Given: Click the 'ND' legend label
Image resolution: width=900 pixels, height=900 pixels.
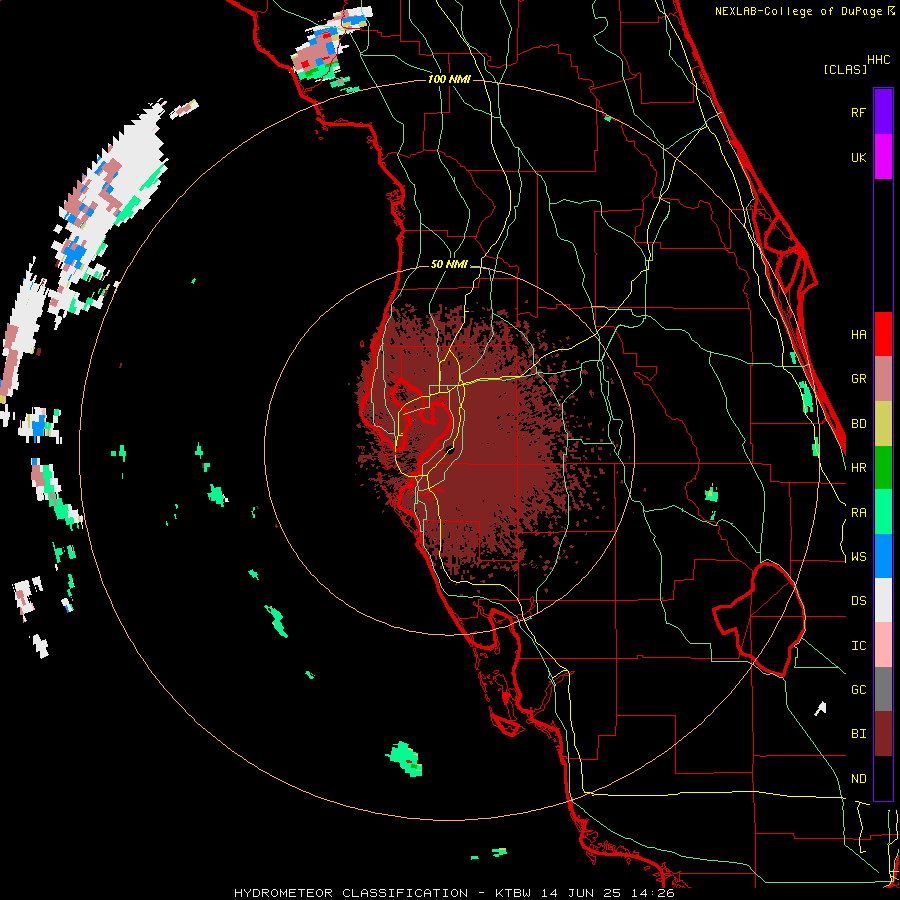Looking at the screenshot, I should tap(858, 779).
